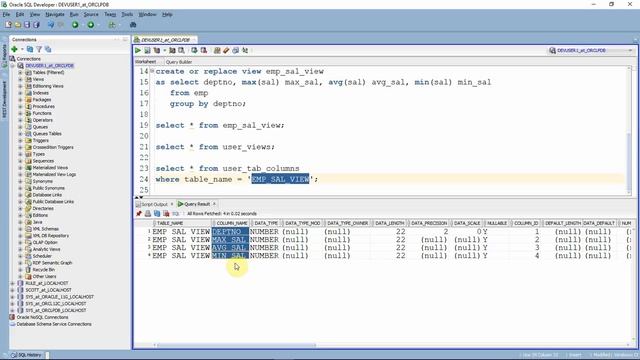Screen dimensions: 640x360
Task: Run Statement with green play icon
Action: coord(138,51)
